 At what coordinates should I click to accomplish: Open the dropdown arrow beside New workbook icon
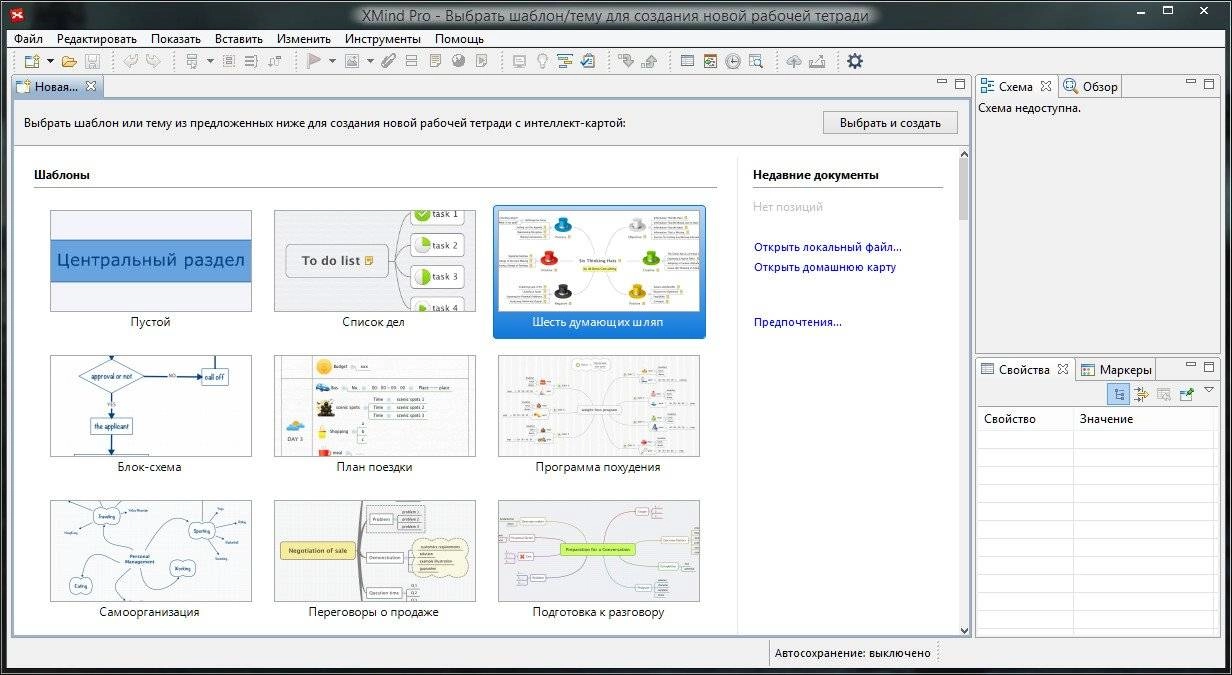tap(50, 61)
